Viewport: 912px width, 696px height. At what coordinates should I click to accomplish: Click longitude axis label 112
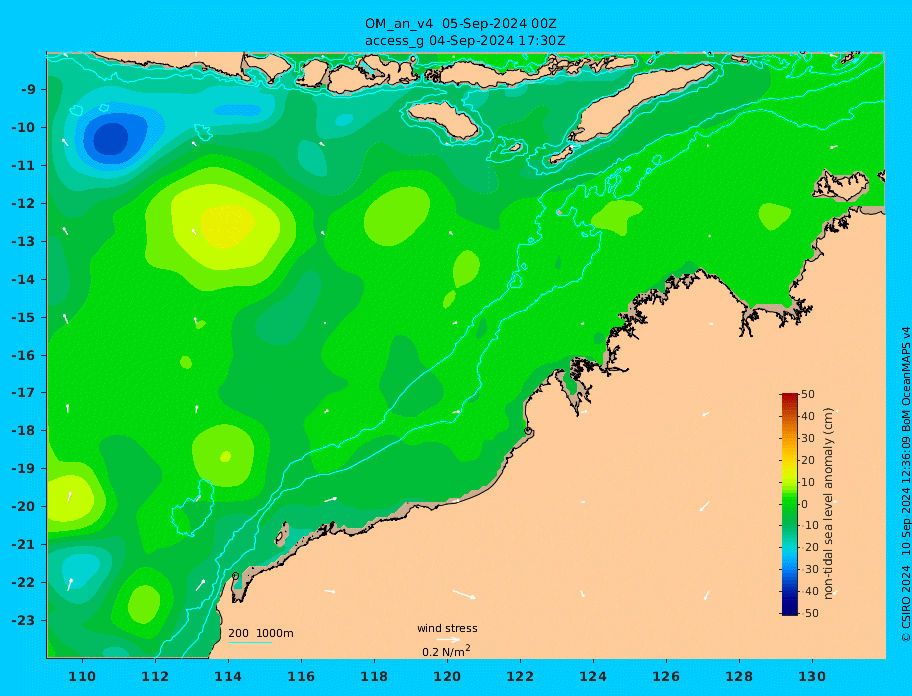click(x=155, y=676)
